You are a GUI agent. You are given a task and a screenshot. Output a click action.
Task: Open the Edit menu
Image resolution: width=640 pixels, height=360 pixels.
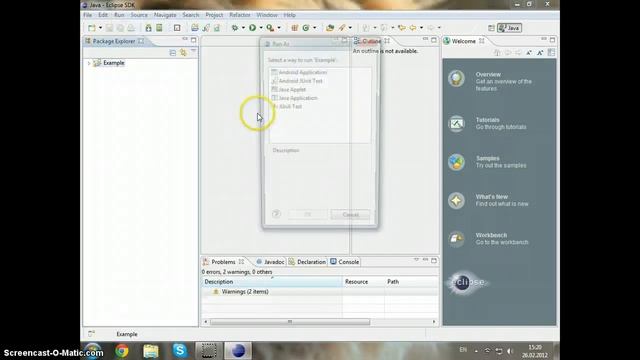click(103, 15)
